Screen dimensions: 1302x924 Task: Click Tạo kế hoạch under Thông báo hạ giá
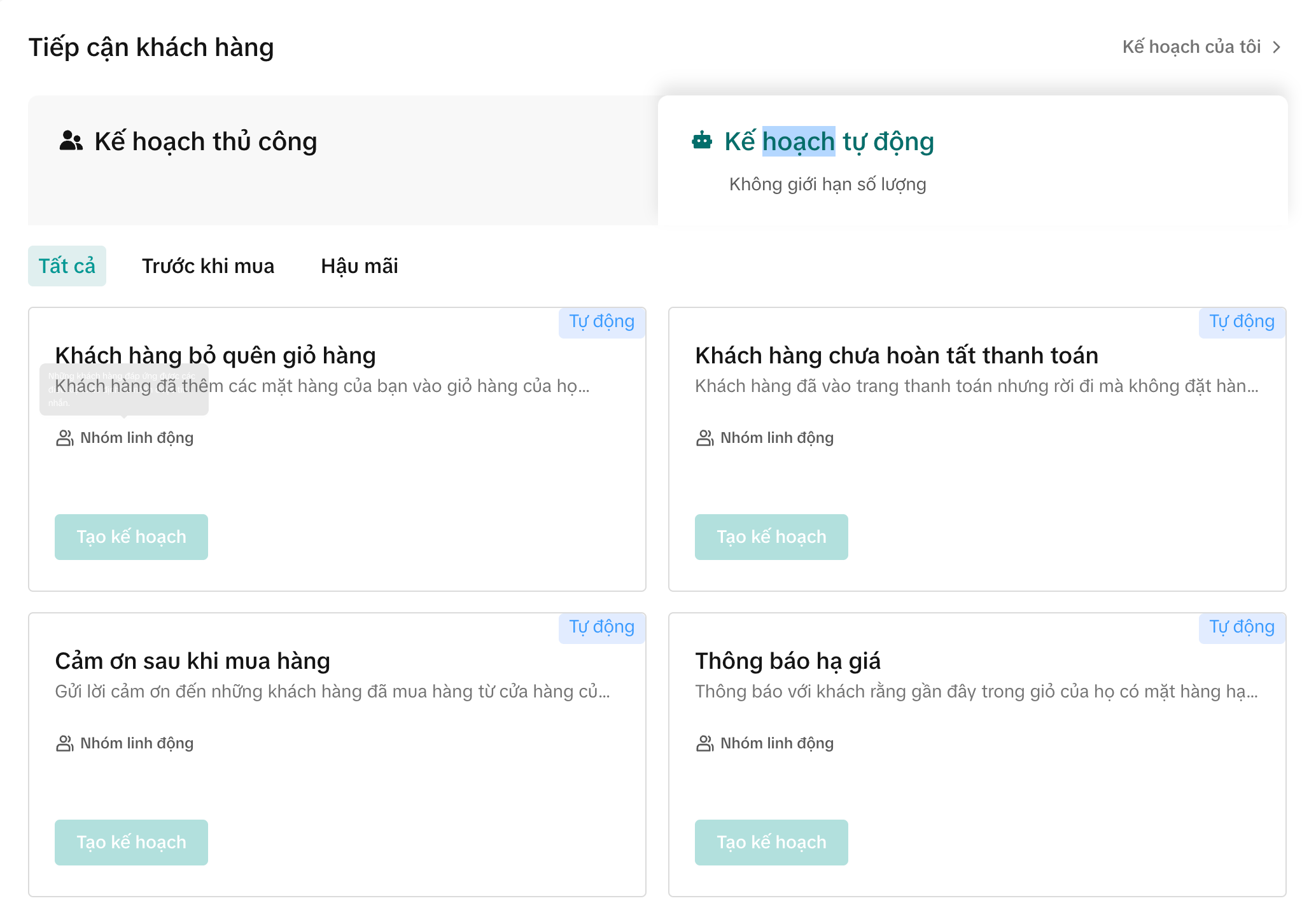pyautogui.click(x=771, y=843)
